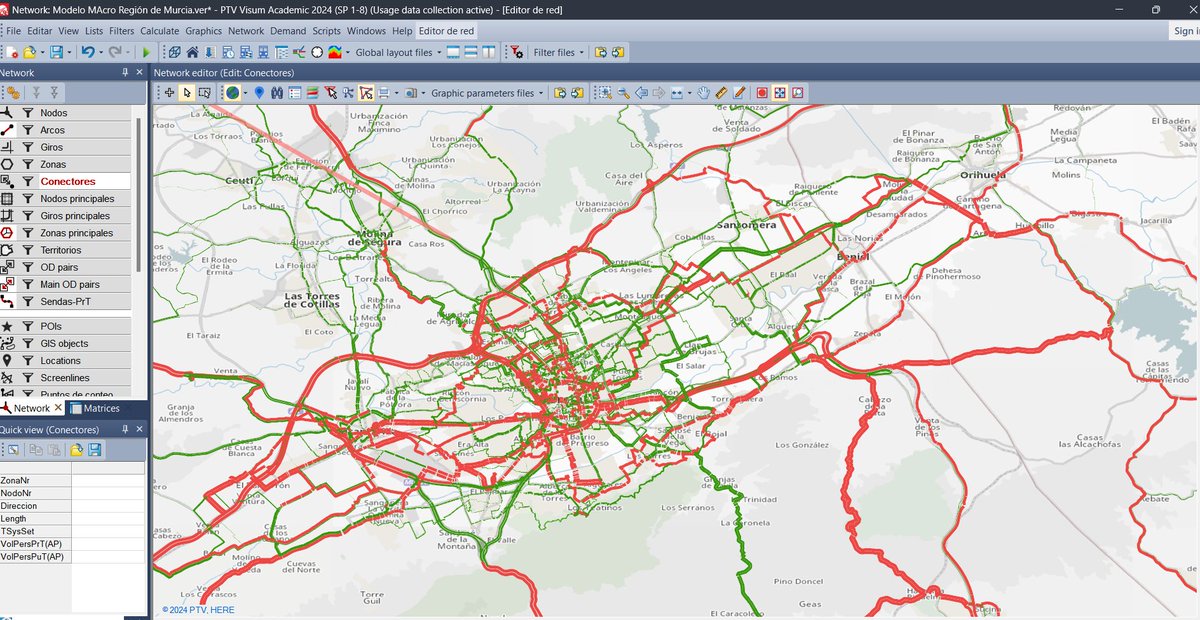The width and height of the screenshot is (1200, 620).
Task: Run the procedure sequence with green play icon
Action: point(145,52)
